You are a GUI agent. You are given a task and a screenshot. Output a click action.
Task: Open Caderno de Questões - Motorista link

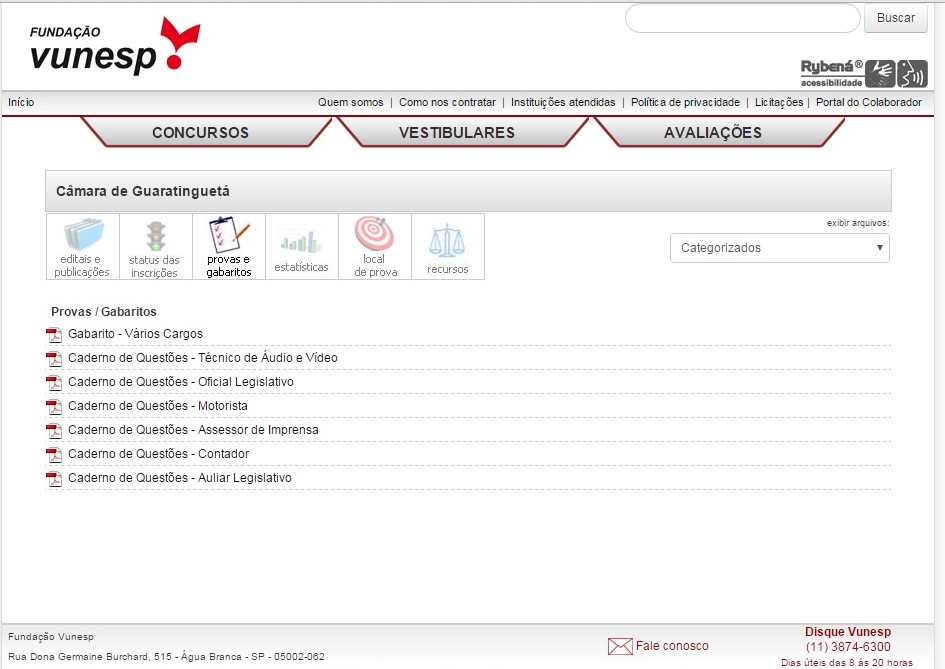click(x=157, y=406)
